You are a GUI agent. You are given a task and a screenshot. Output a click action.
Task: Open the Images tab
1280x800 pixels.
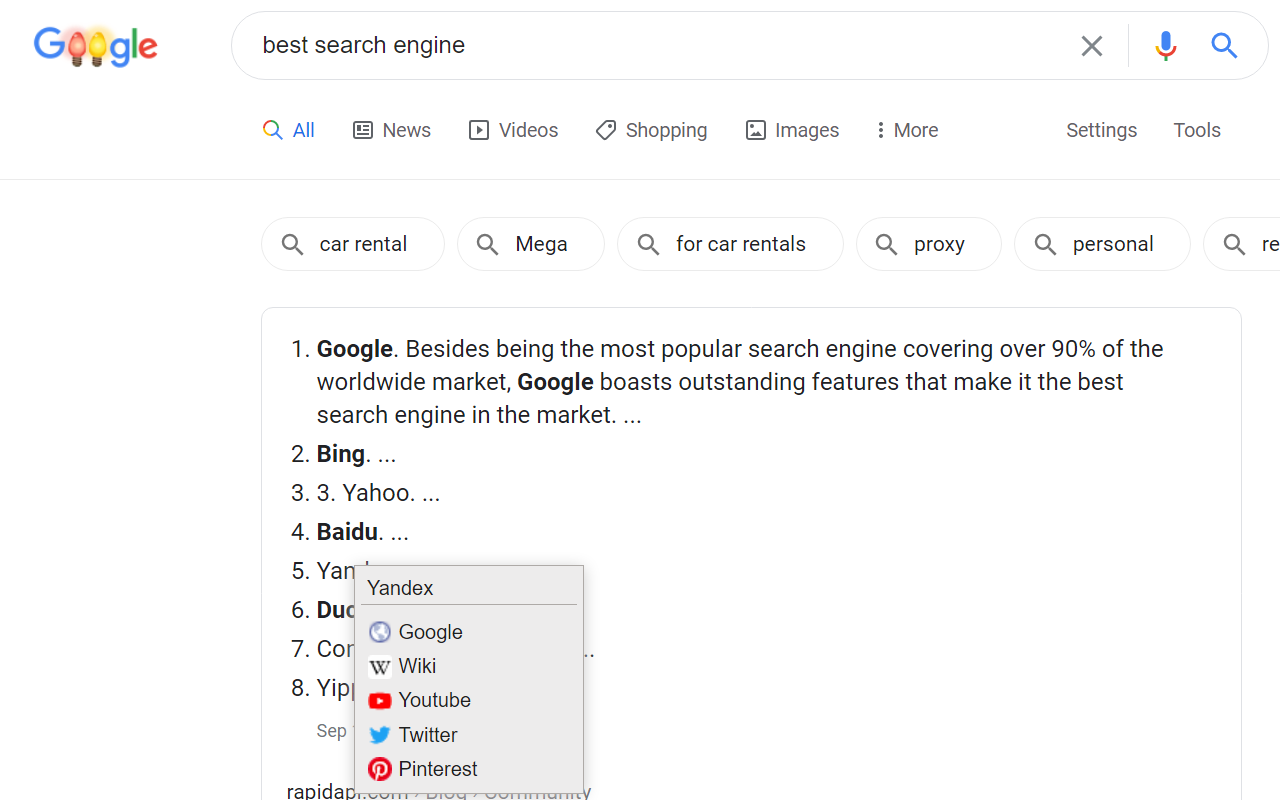click(x=792, y=130)
